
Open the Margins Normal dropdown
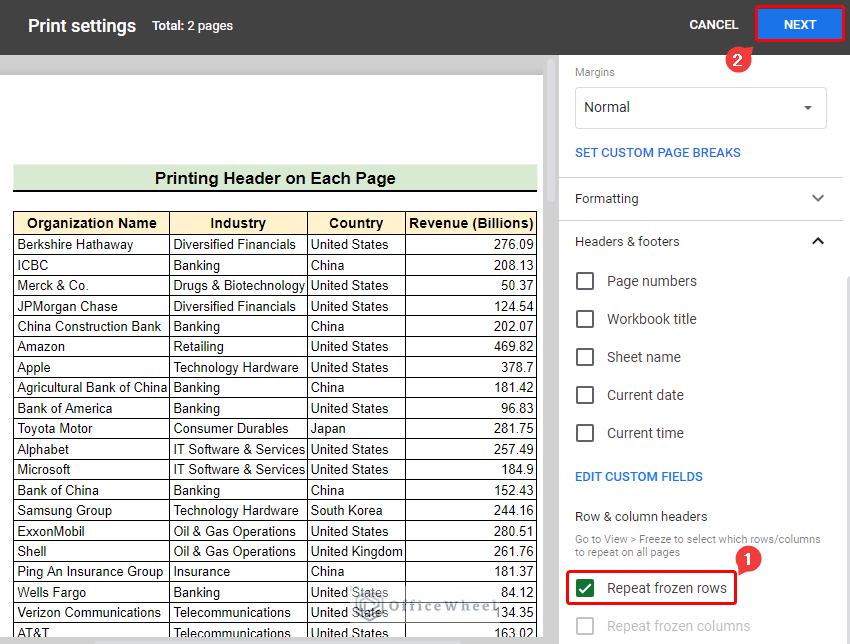pyautogui.click(x=700, y=107)
